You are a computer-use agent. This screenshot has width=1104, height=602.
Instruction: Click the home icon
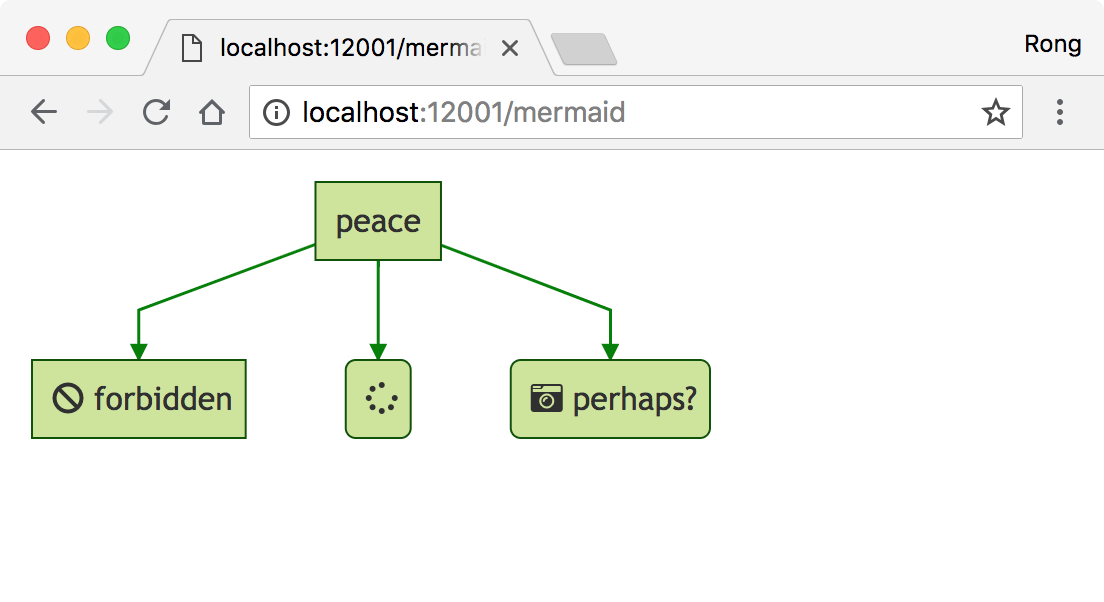[x=211, y=112]
